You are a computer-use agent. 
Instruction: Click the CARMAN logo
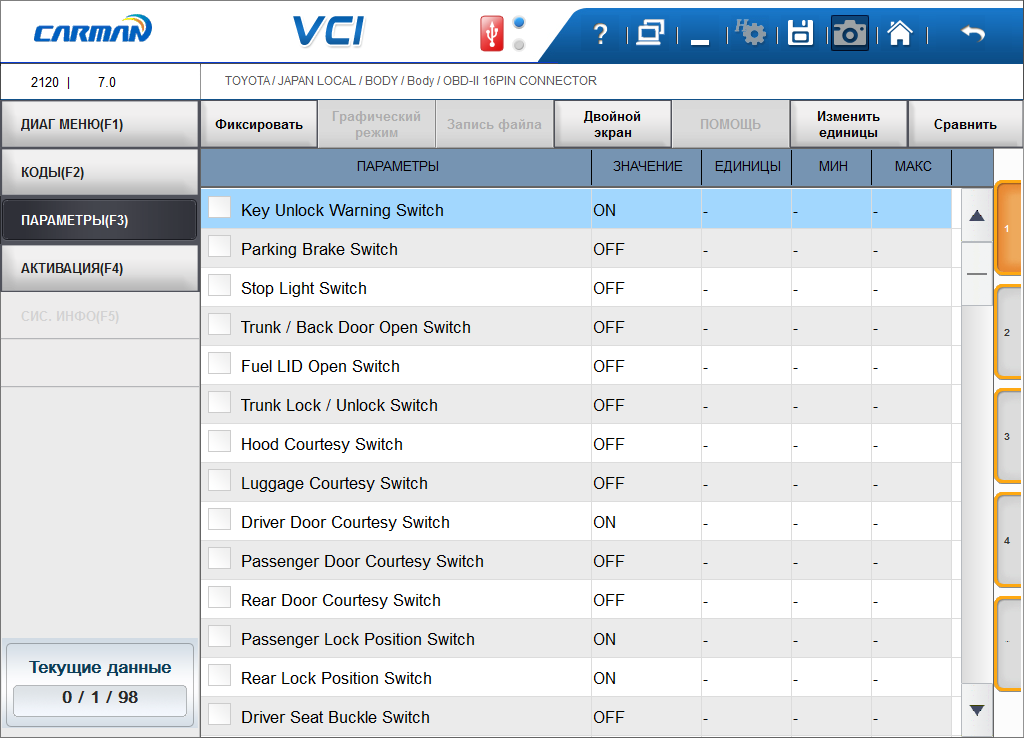tap(93, 31)
